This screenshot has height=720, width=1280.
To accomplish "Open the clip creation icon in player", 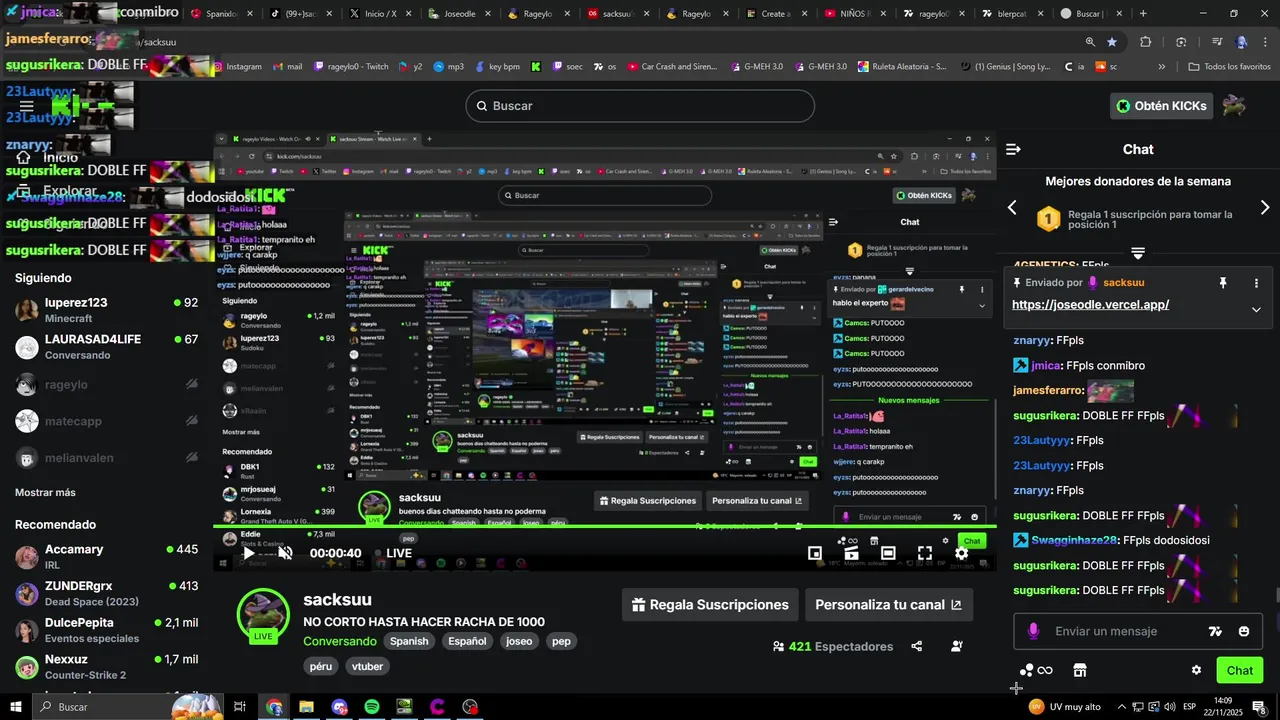I will click(851, 553).
